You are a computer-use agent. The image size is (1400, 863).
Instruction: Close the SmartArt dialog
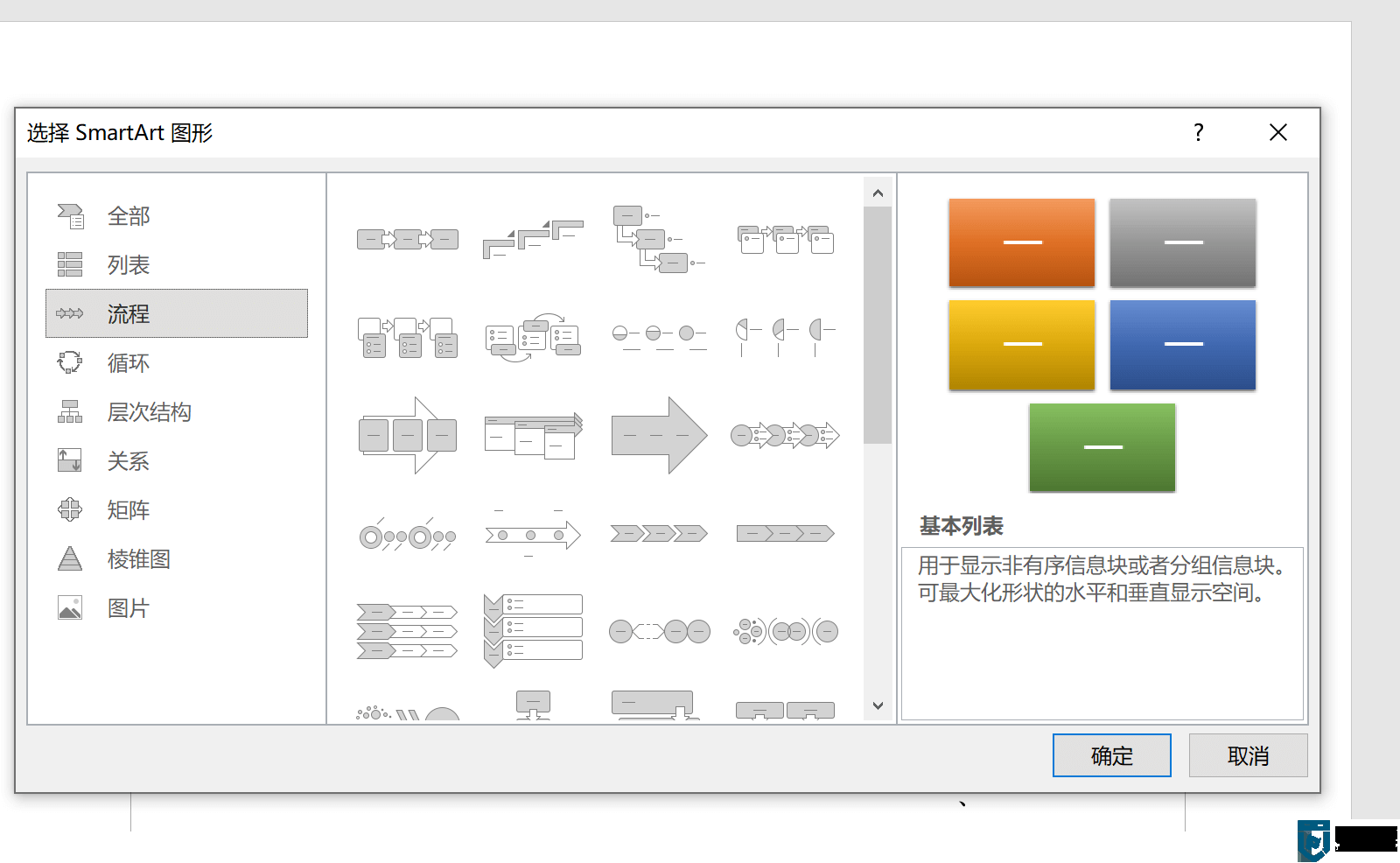pyautogui.click(x=1278, y=132)
